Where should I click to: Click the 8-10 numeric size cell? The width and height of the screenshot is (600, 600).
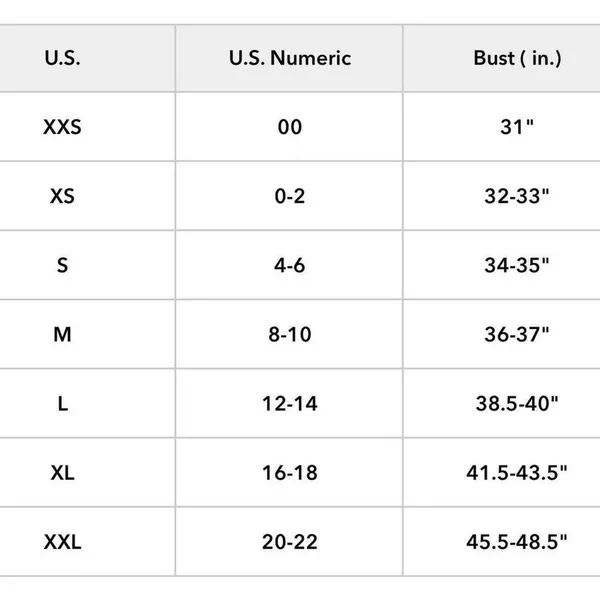pos(290,334)
